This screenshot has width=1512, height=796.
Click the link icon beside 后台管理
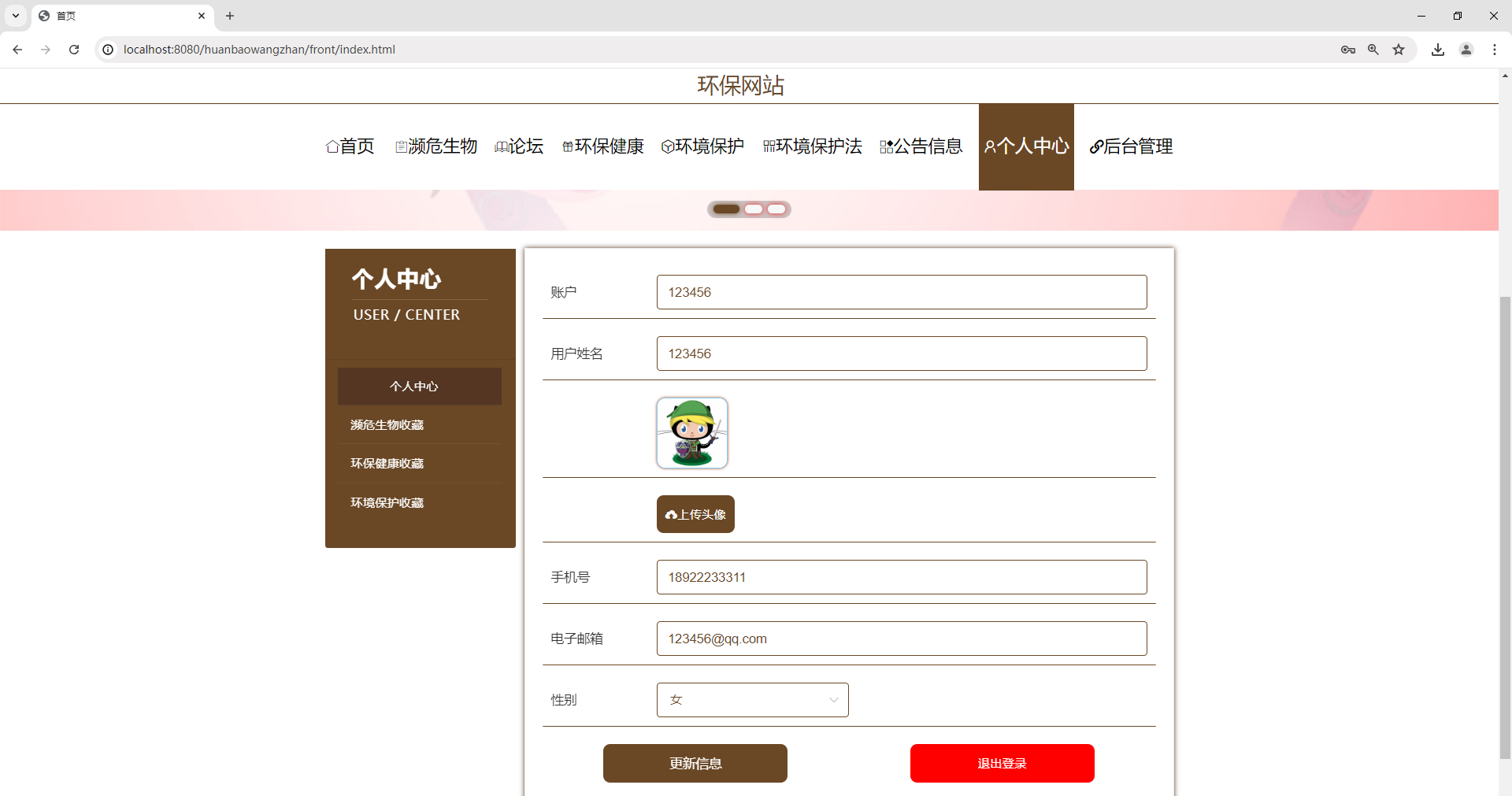click(1095, 146)
